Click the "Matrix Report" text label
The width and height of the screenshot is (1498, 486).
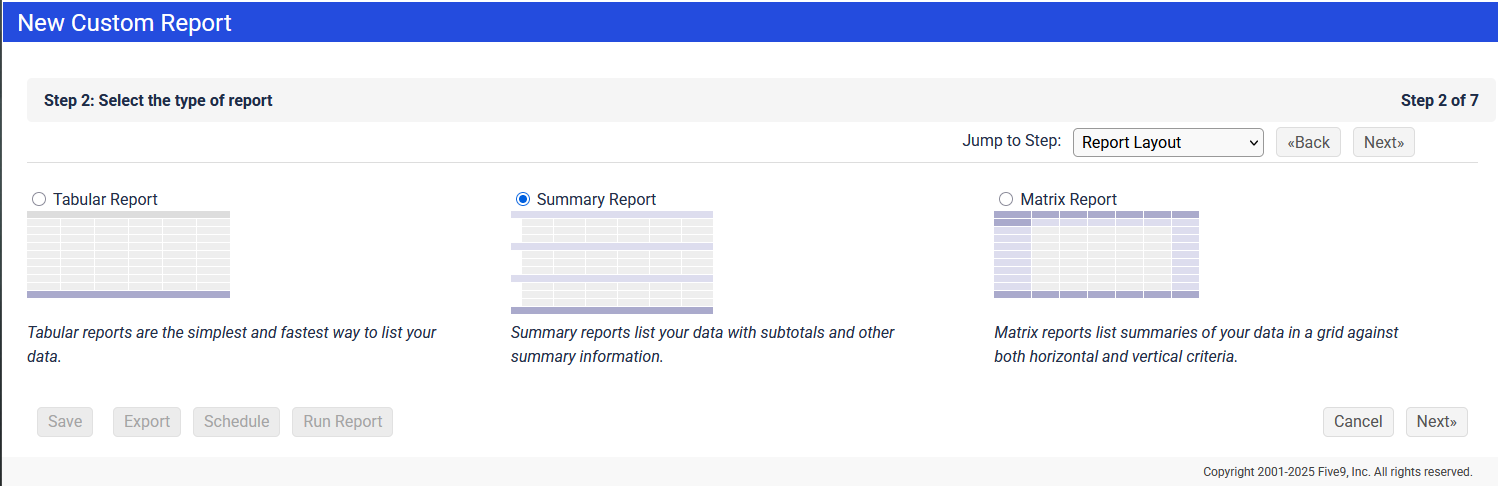pos(1068,199)
